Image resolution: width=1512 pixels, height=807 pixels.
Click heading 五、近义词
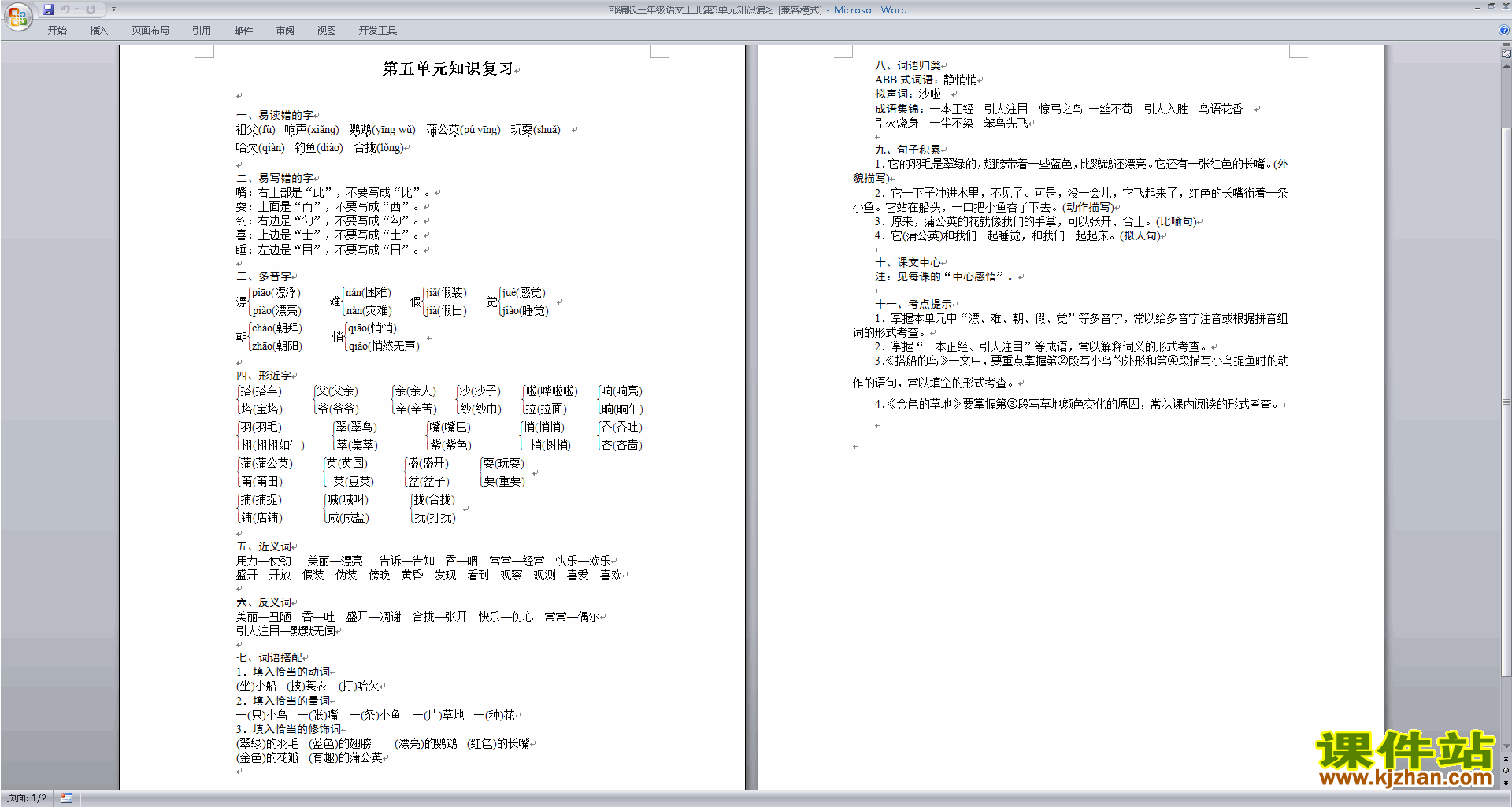point(264,546)
